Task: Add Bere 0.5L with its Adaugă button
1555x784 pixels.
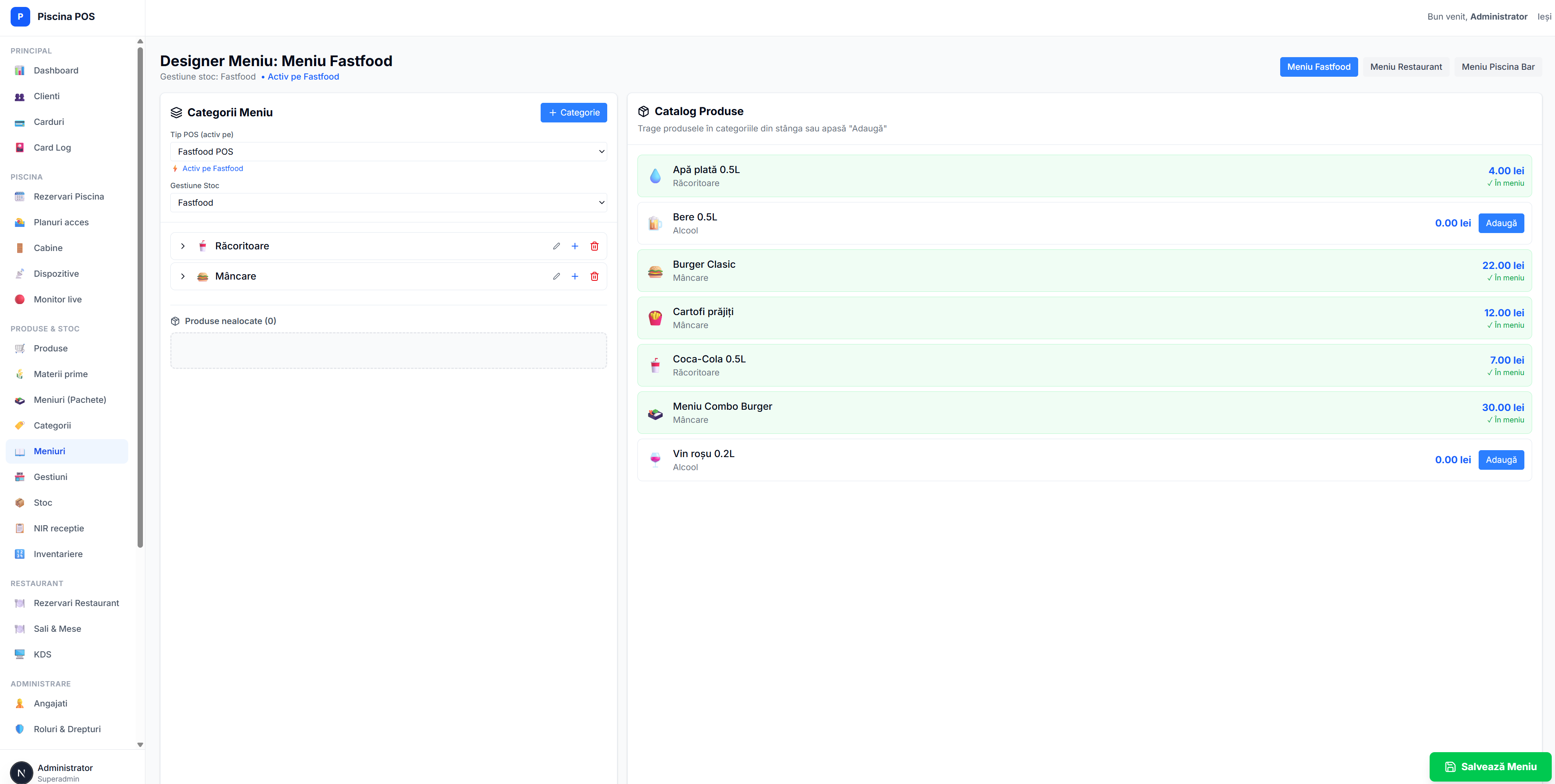Action: tap(1501, 223)
